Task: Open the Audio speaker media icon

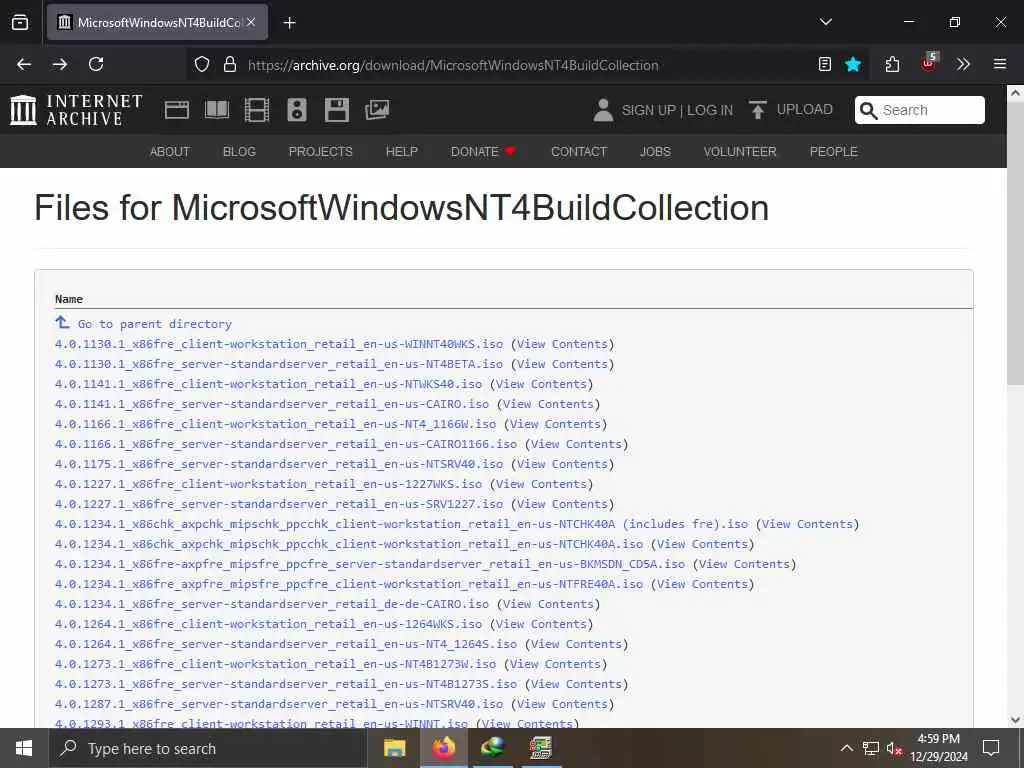Action: point(296,110)
